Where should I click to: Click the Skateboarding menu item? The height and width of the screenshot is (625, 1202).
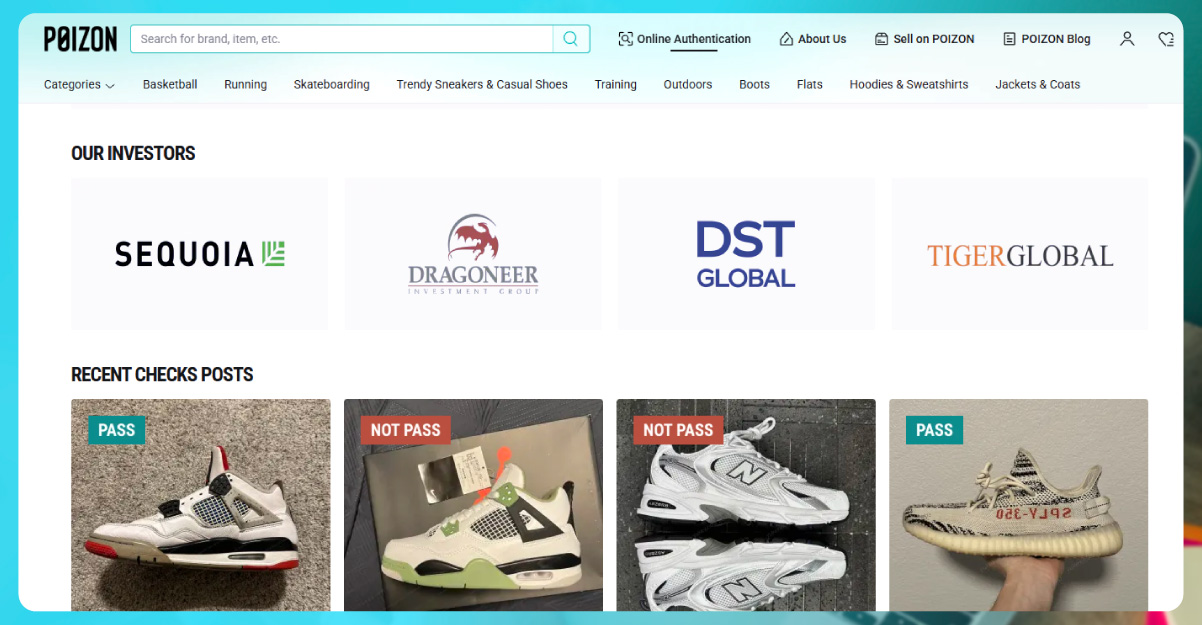(331, 85)
